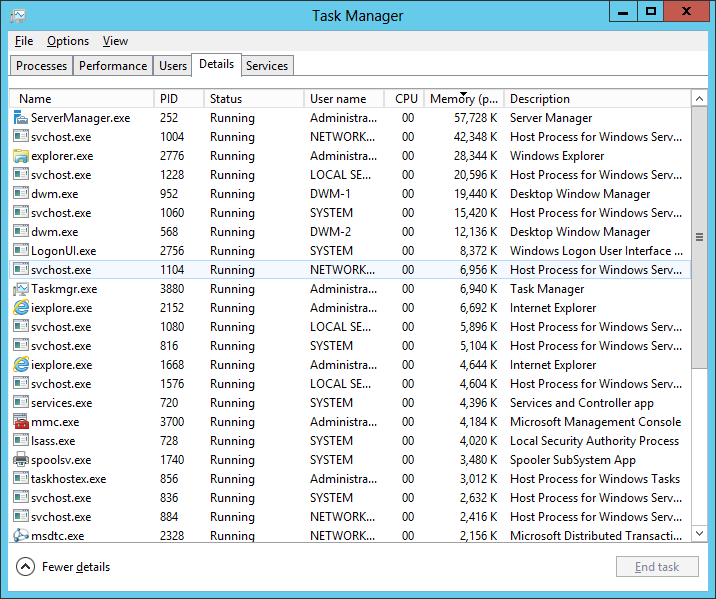The width and height of the screenshot is (716, 599).
Task: Click svchost.exe icon with PID 1060
Action: [x=21, y=213]
